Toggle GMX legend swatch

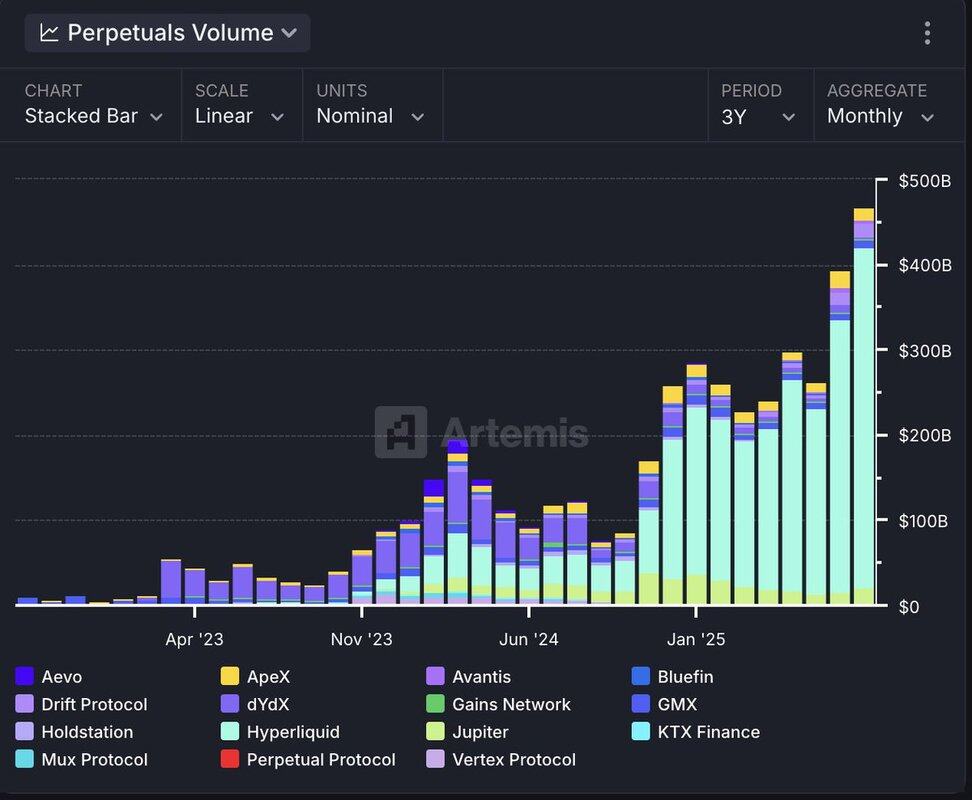(x=640, y=704)
